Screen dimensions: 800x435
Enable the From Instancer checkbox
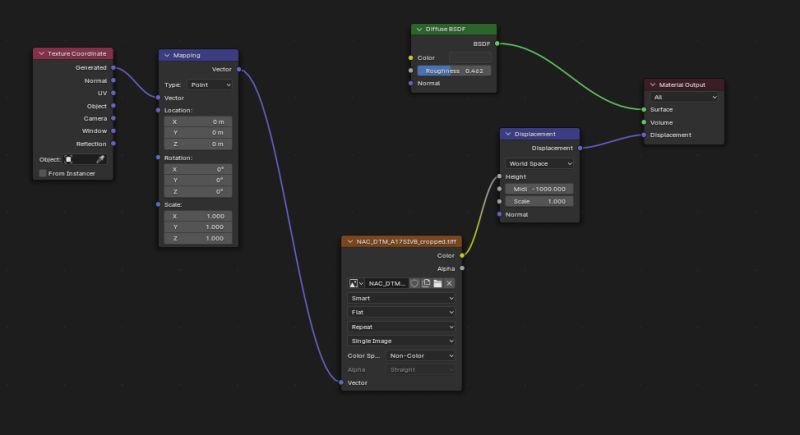(x=43, y=173)
